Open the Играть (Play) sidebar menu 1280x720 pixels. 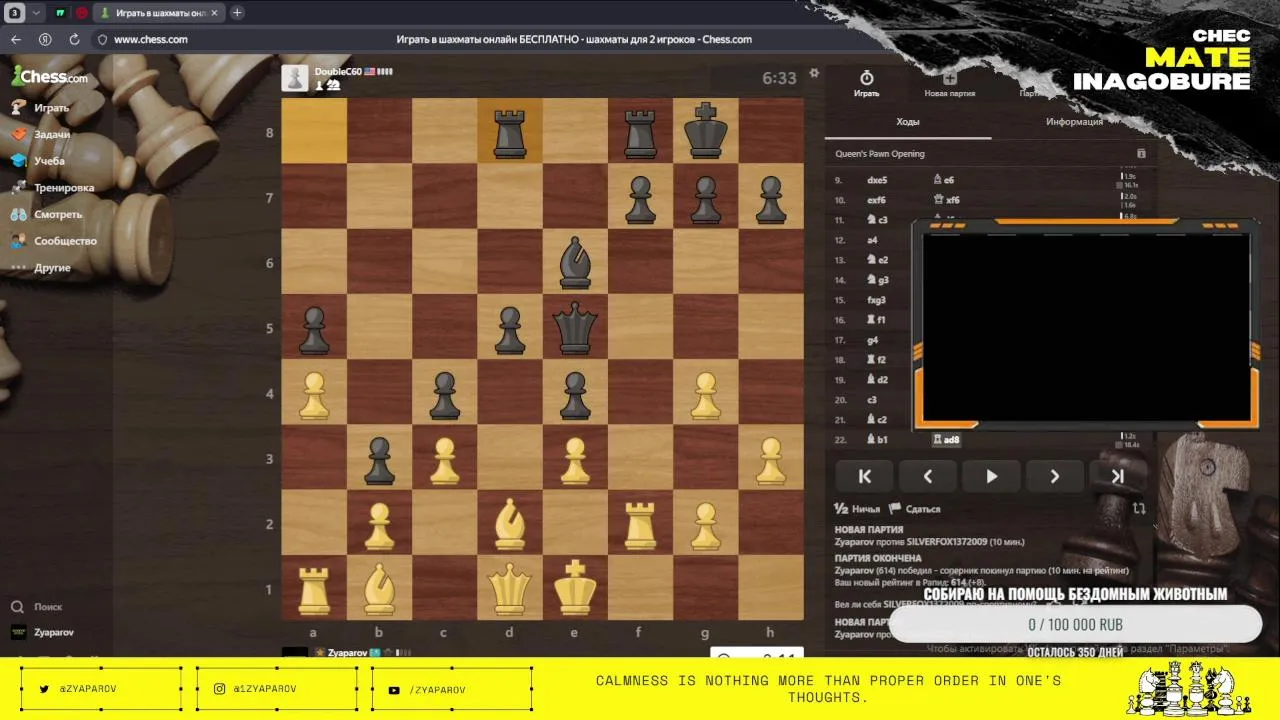pos(40,107)
